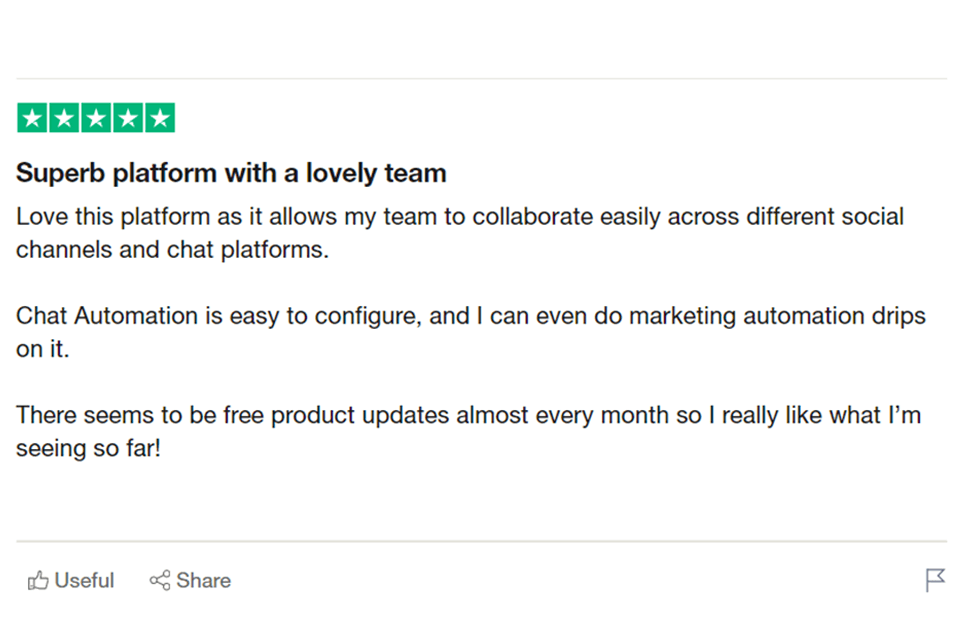Image resolution: width=960 pixels, height=640 pixels.
Task: Click the share network icon
Action: tap(159, 580)
